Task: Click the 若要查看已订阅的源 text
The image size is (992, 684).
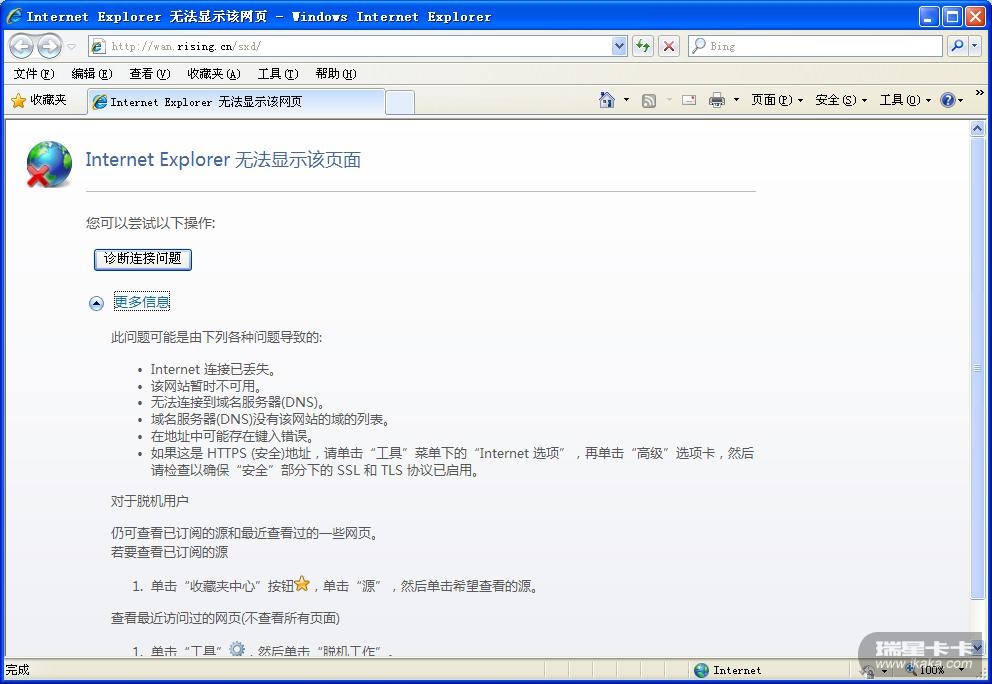Action: 170,552
